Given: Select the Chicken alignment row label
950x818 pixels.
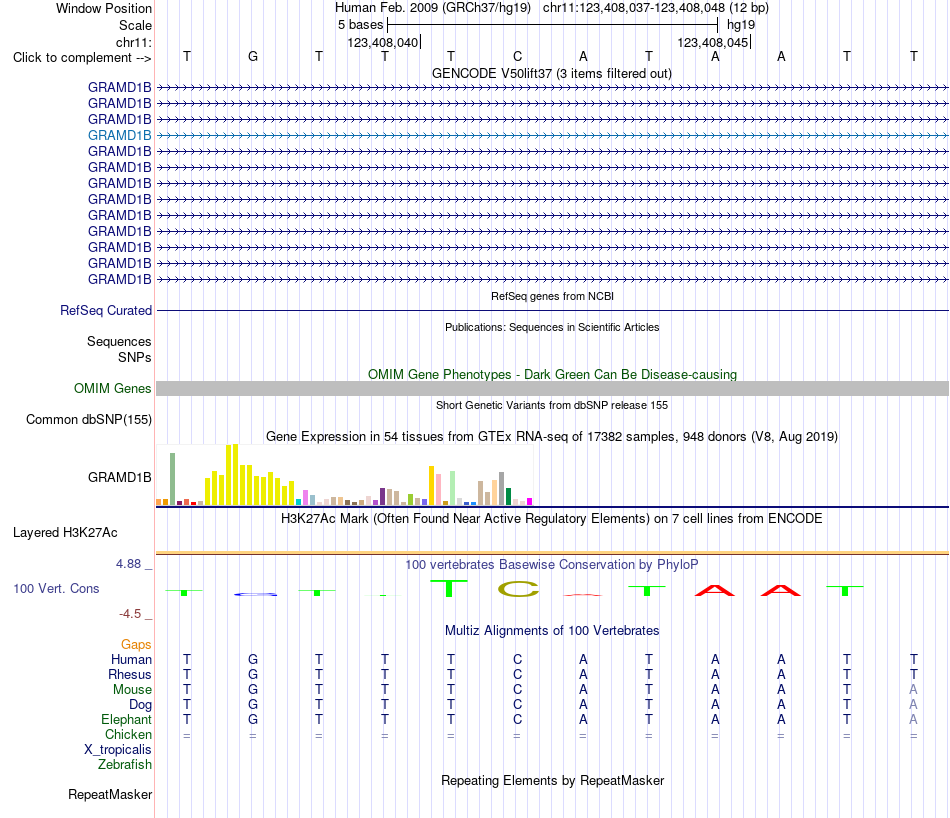Looking at the screenshot, I should (128, 734).
